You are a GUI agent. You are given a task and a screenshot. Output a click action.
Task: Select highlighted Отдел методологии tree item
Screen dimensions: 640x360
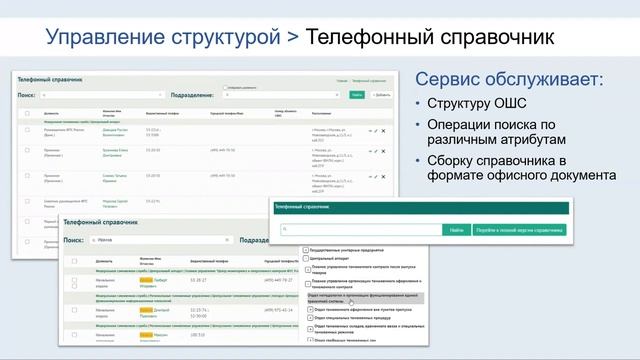point(365,298)
